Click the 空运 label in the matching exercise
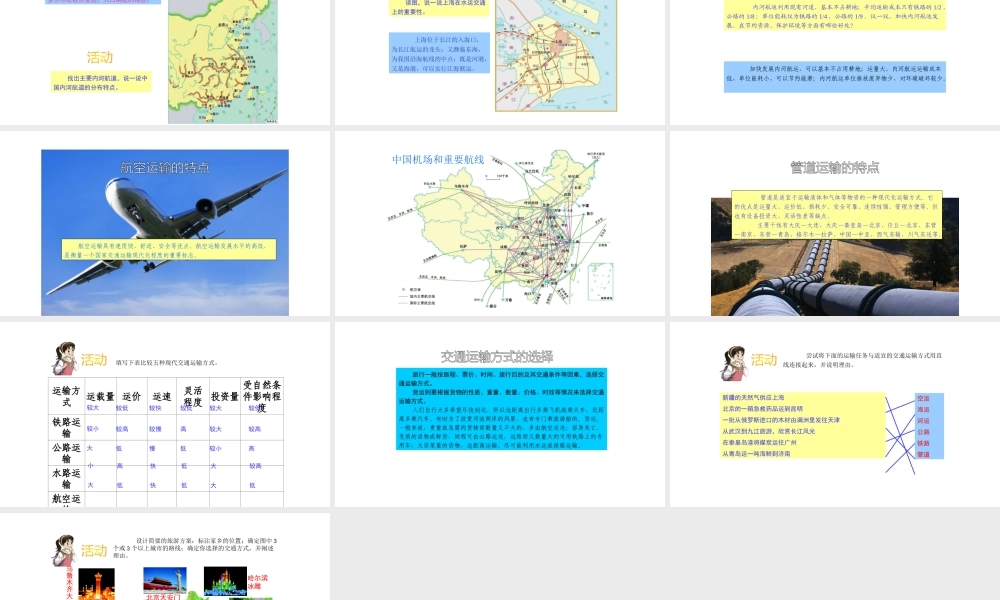 (923, 398)
